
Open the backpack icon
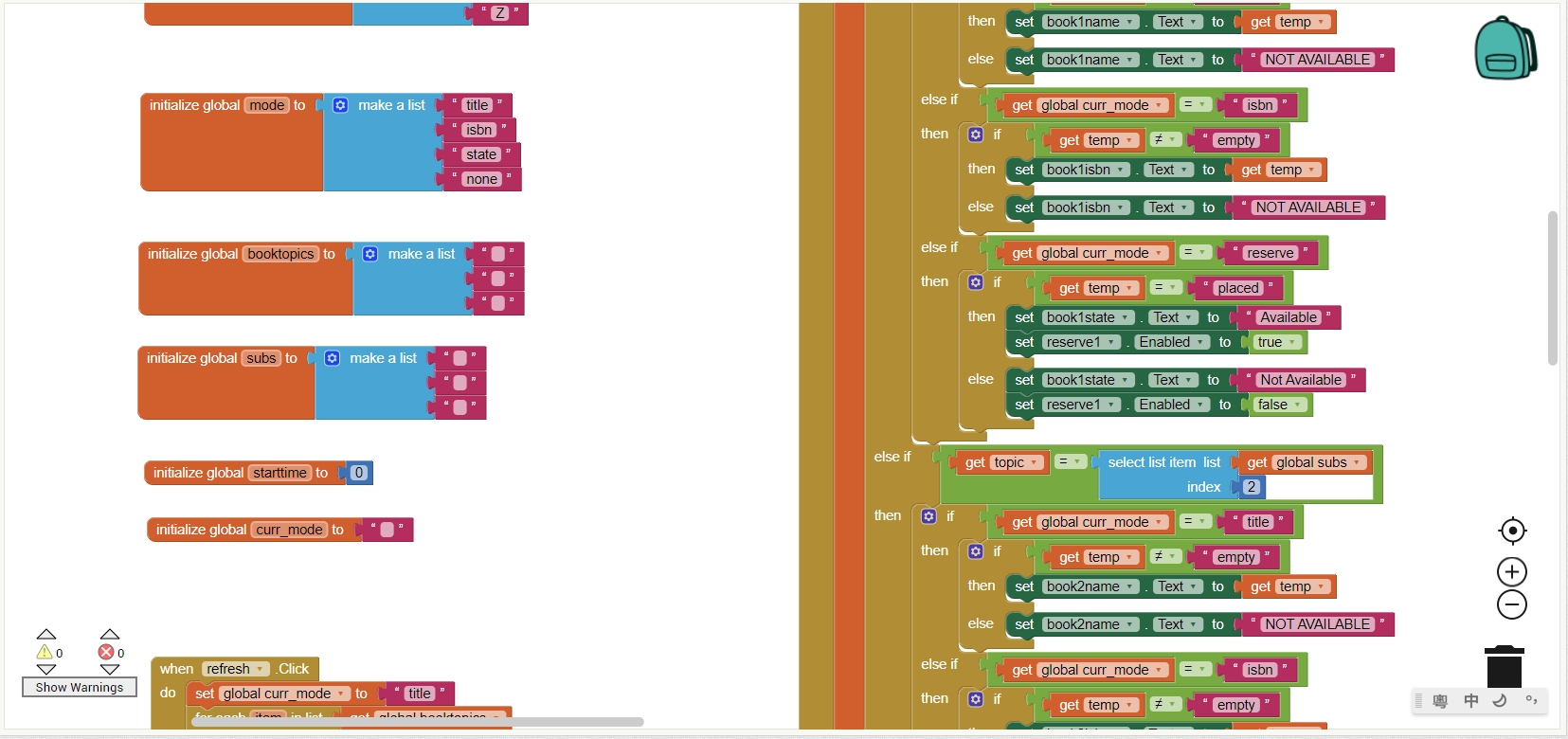[x=1505, y=48]
